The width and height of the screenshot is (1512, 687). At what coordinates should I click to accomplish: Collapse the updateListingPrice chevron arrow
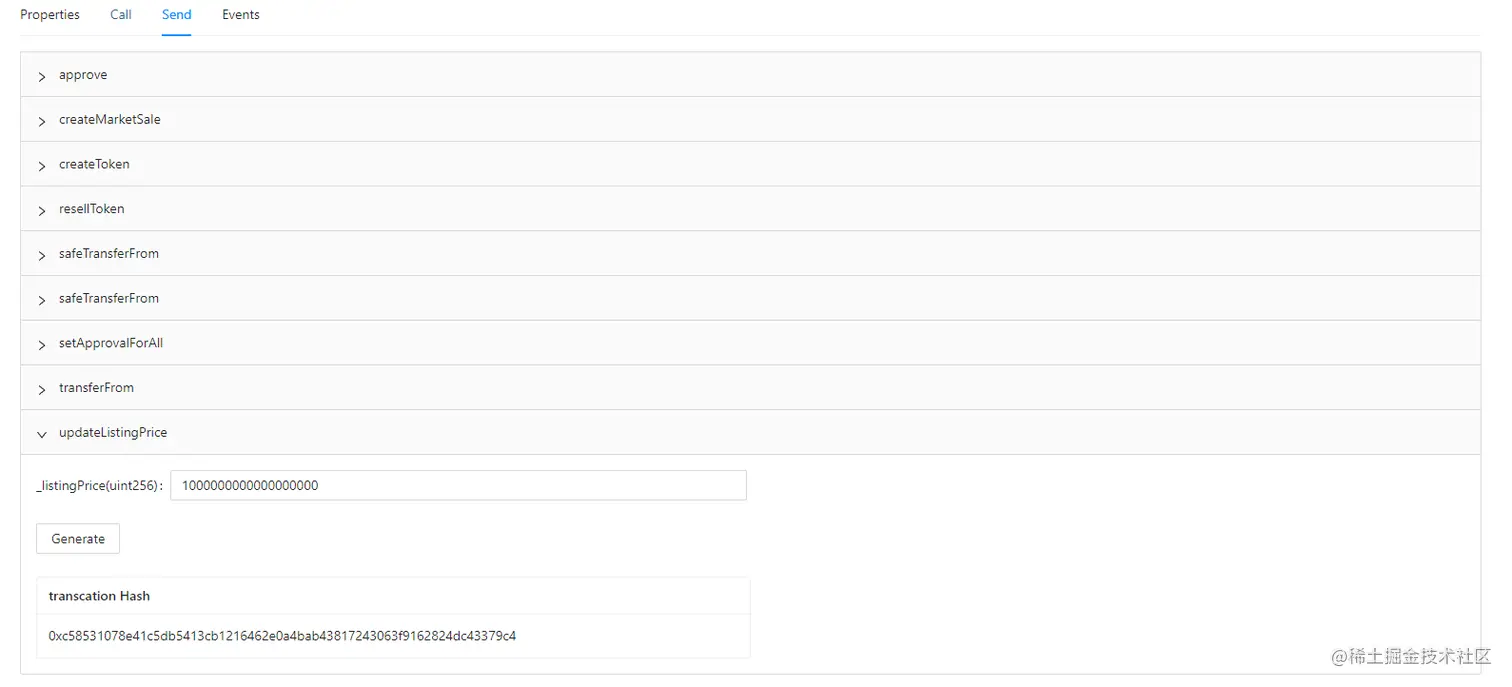pos(42,434)
